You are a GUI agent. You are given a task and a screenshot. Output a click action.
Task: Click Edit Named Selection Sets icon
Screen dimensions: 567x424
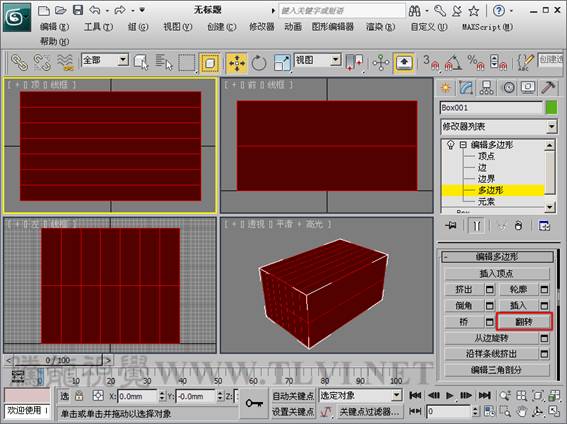525,62
